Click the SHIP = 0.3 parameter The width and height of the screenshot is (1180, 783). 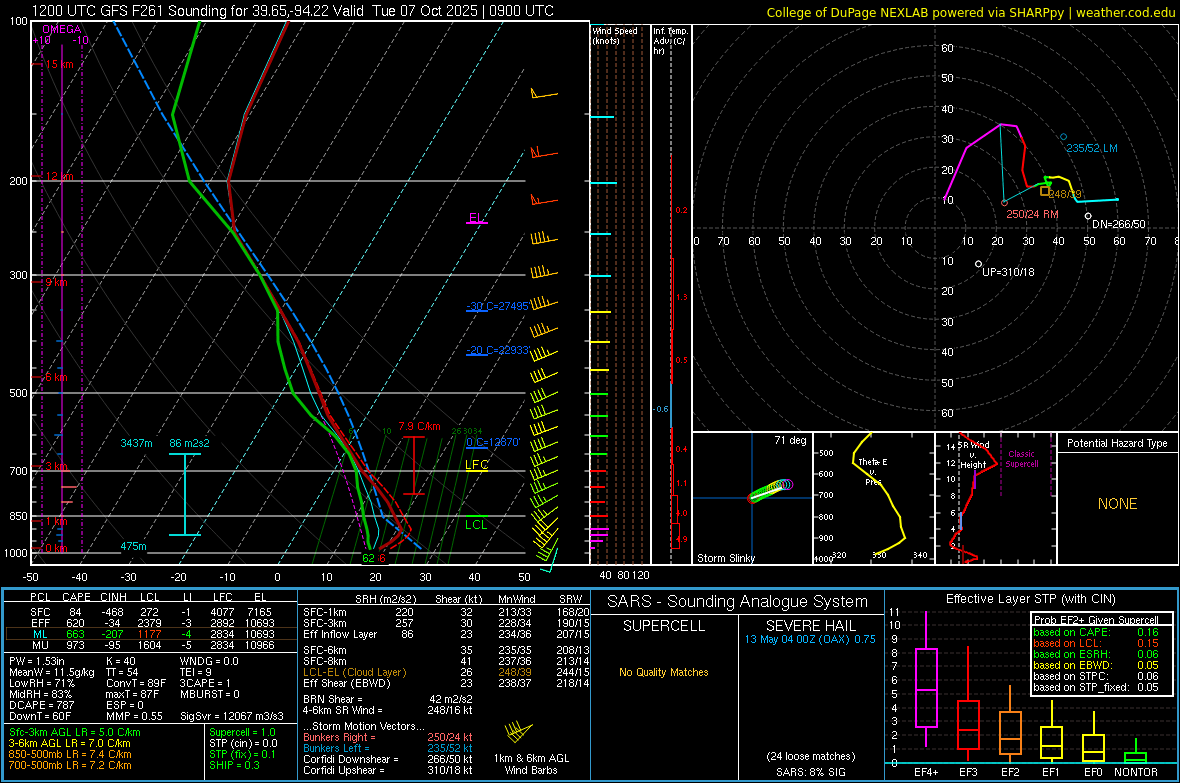234,765
